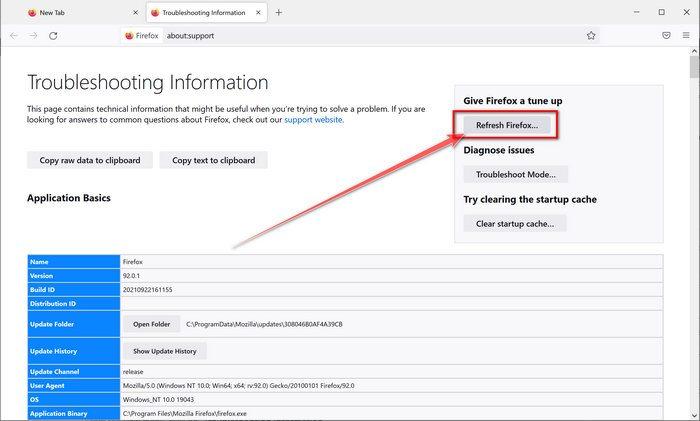The height and width of the screenshot is (421, 700).
Task: Click the Application Basics heading
Action: [69, 198]
